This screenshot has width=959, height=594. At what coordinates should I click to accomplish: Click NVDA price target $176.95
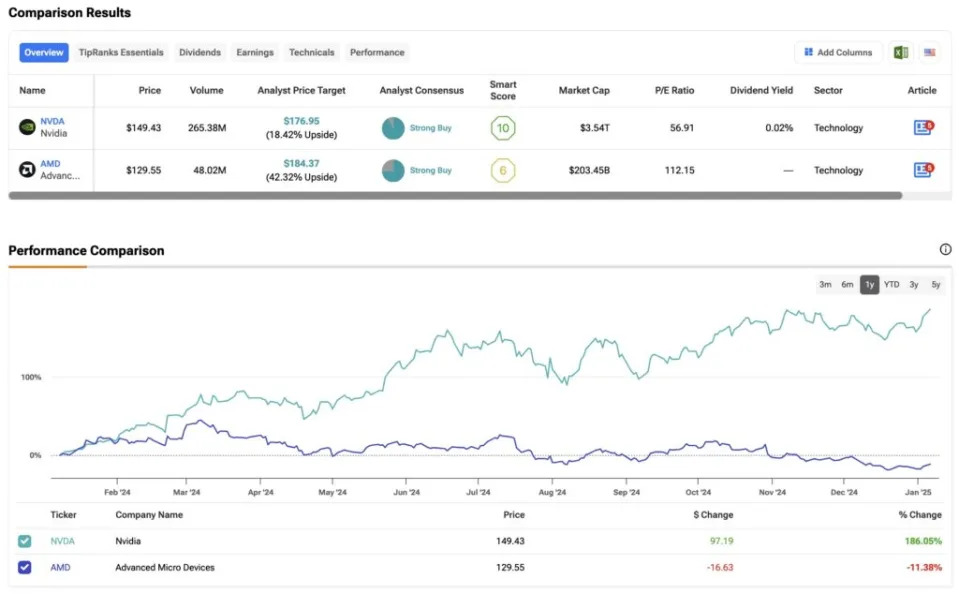pos(302,121)
